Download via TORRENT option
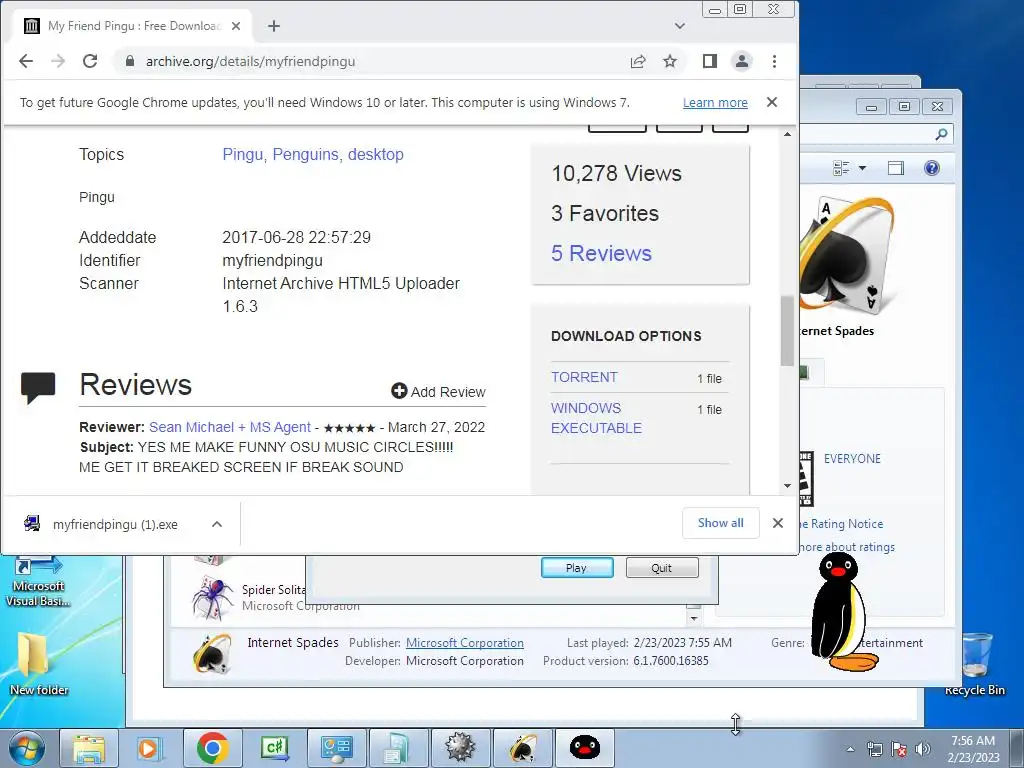 (x=584, y=377)
